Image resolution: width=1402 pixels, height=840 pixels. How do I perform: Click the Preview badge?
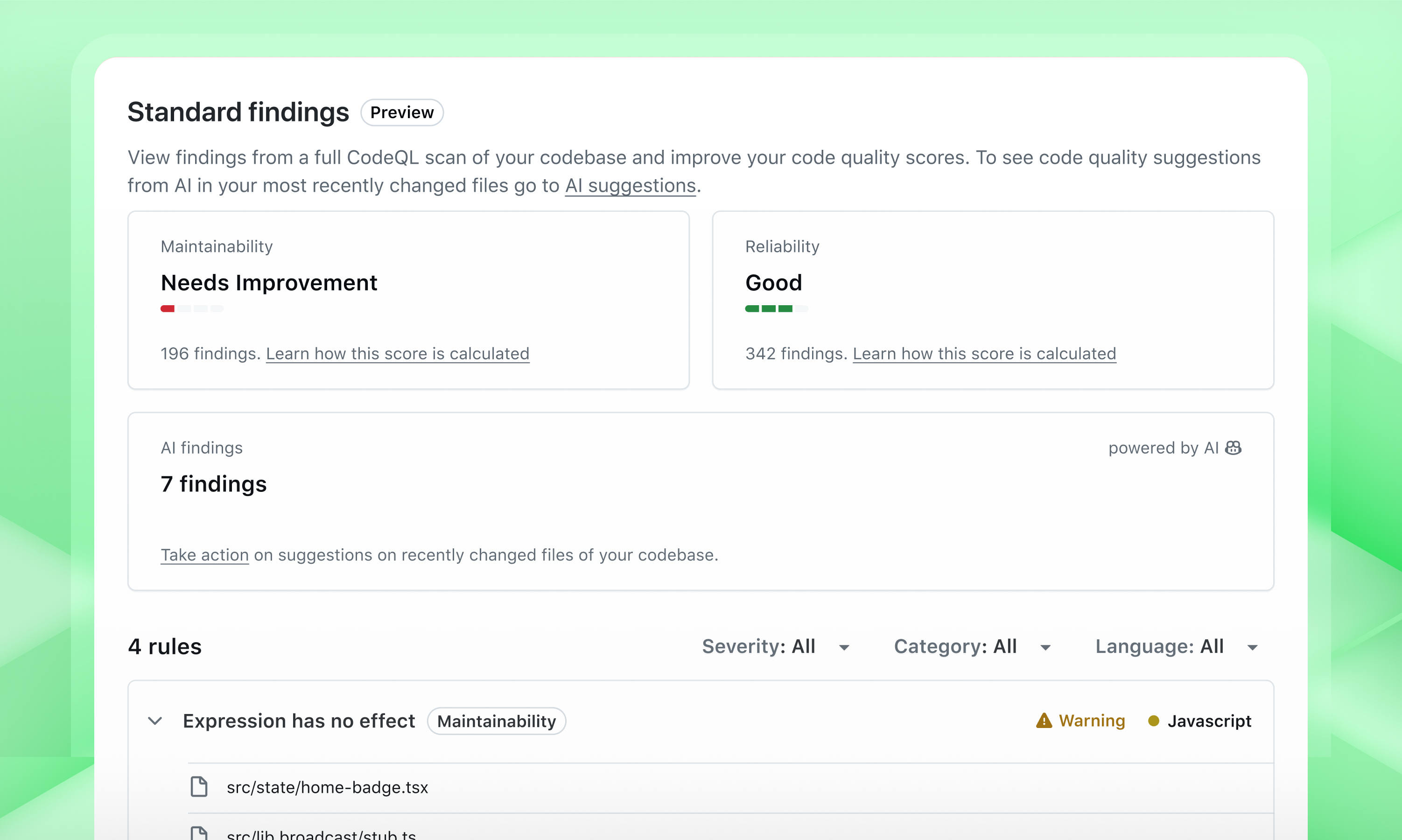(402, 112)
